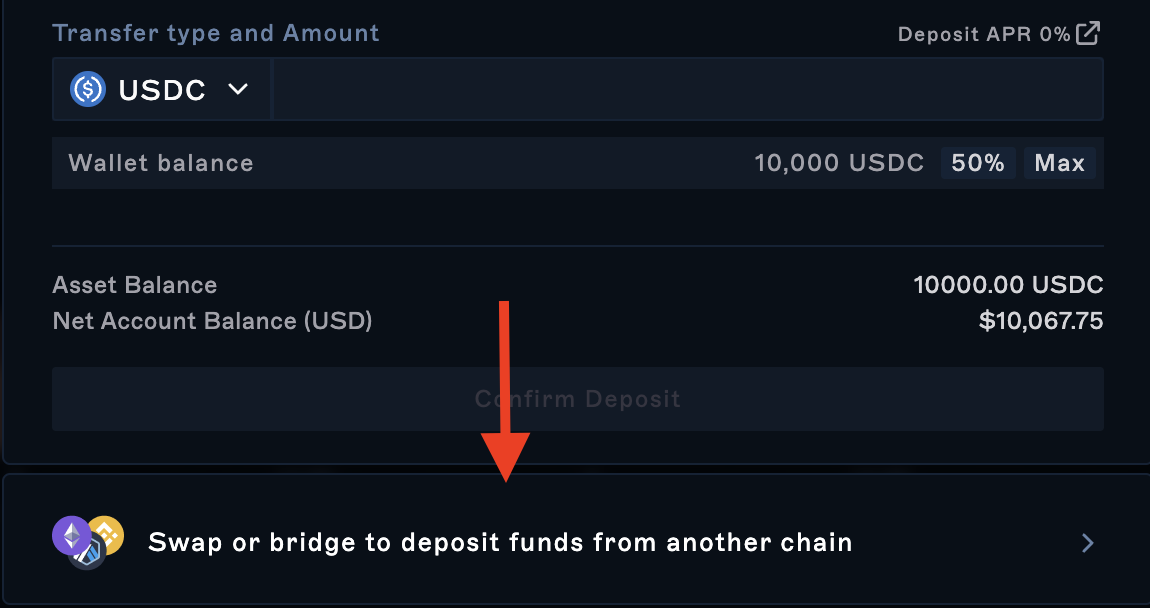
Task: Click the Transfer type and Amount heading
Action: coord(215,33)
